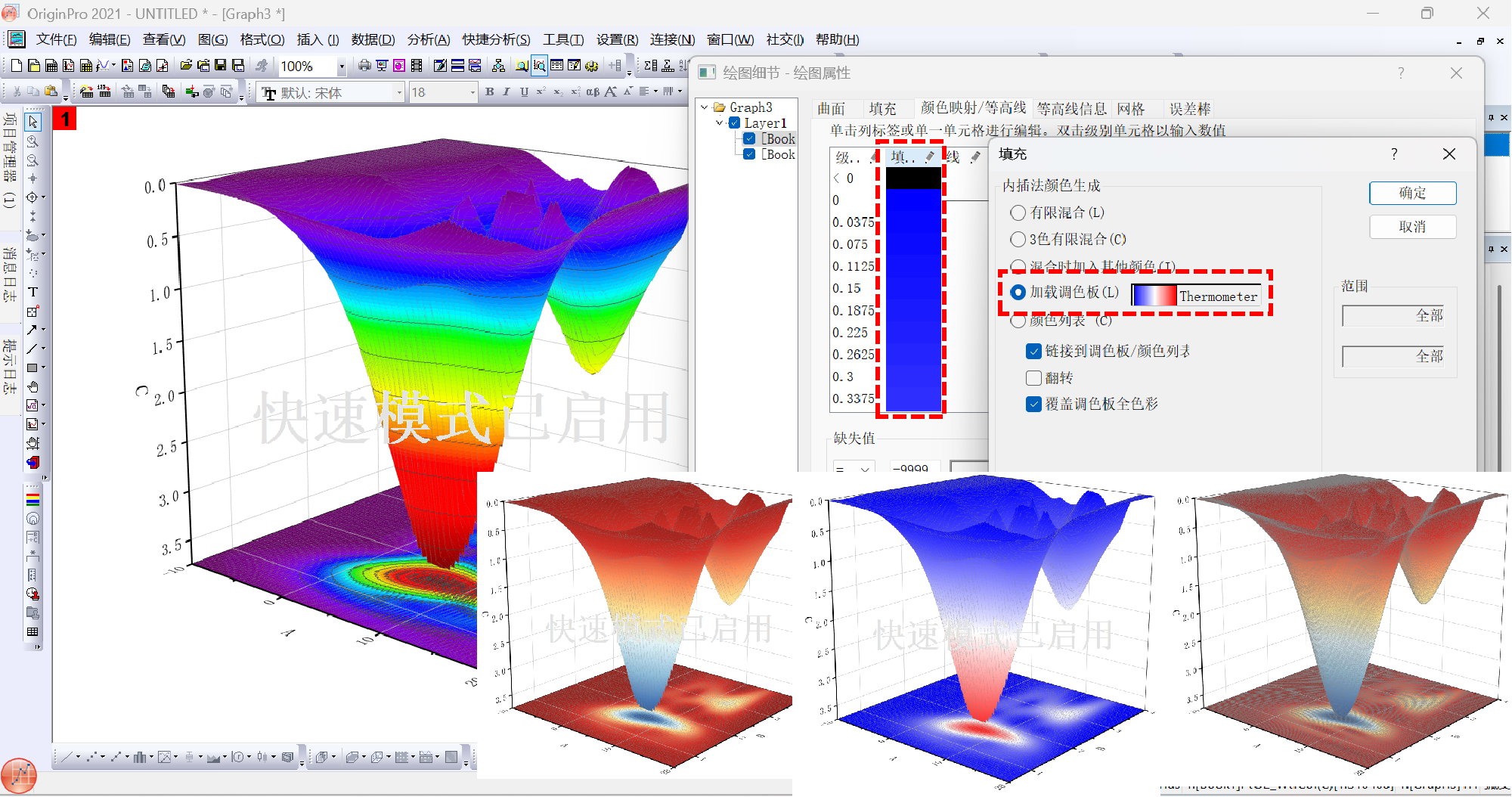This screenshot has width=1512, height=797.
Task: Select the rectangle drawing tool
Action: click(32, 367)
